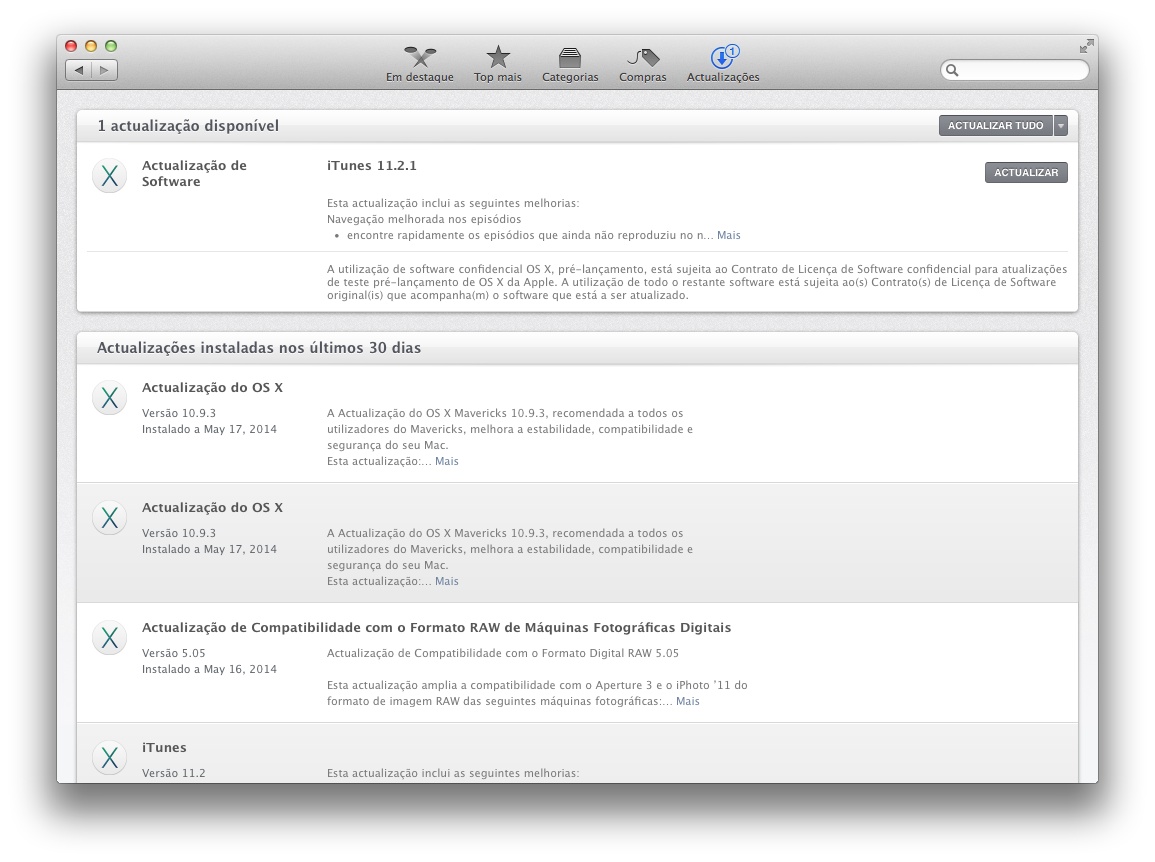This screenshot has height=862, width=1155.
Task: Click 'Versão 11.2' under iTunes
Action: pos(174,774)
